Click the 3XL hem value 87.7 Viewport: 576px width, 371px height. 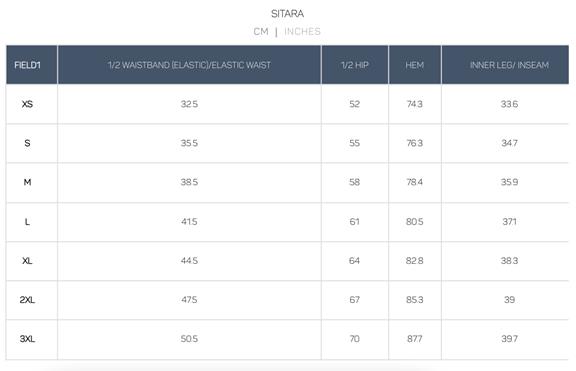pos(414,339)
